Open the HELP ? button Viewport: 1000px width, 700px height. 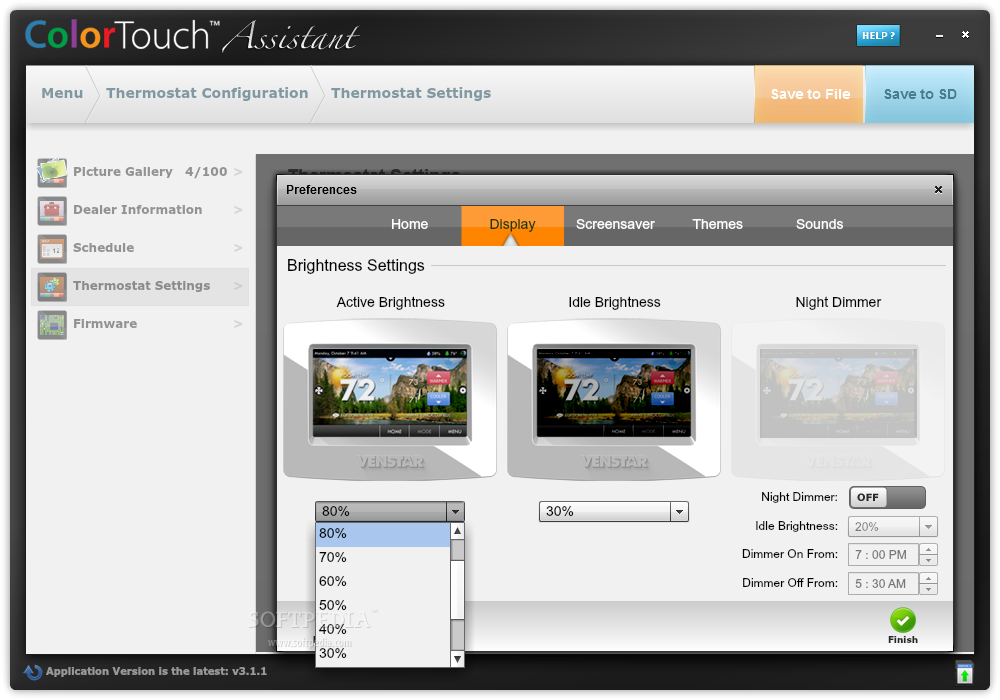878,36
